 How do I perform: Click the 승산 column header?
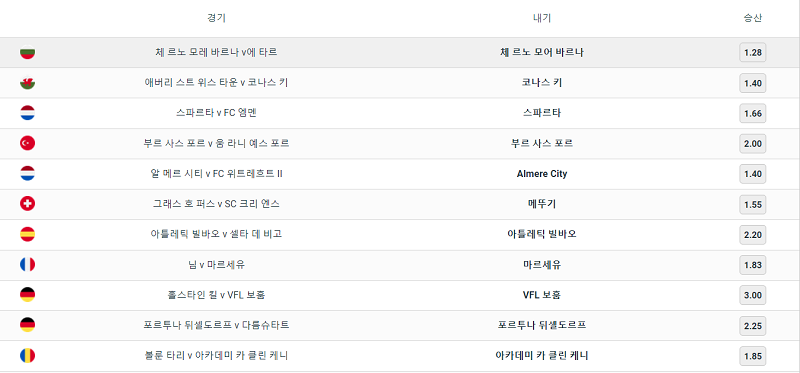click(x=753, y=18)
